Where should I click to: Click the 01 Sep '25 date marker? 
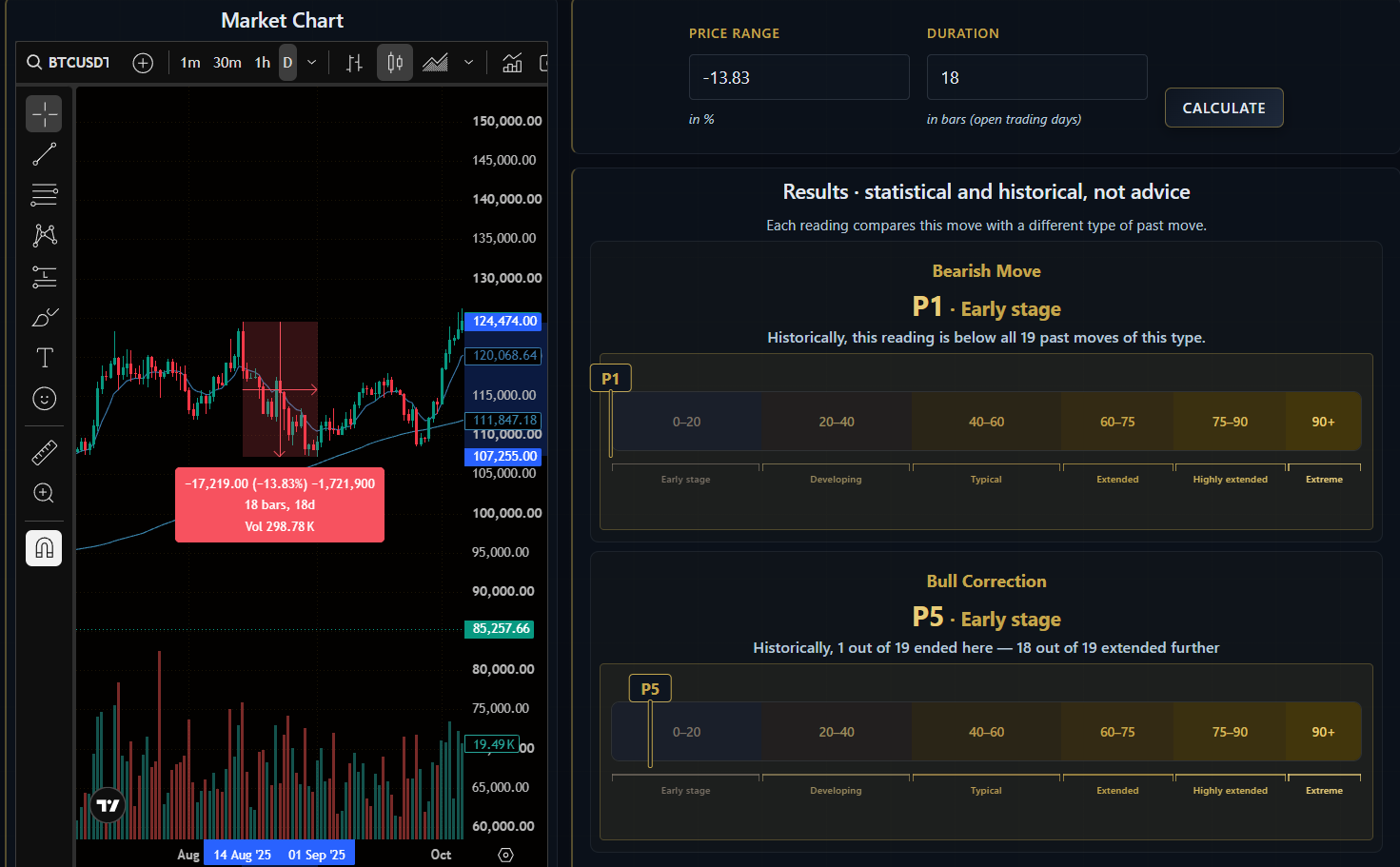pyautogui.click(x=317, y=855)
